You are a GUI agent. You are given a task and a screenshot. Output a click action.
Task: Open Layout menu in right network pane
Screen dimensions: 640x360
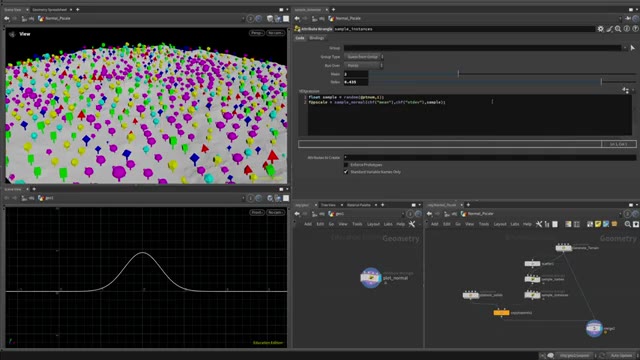[x=500, y=224]
